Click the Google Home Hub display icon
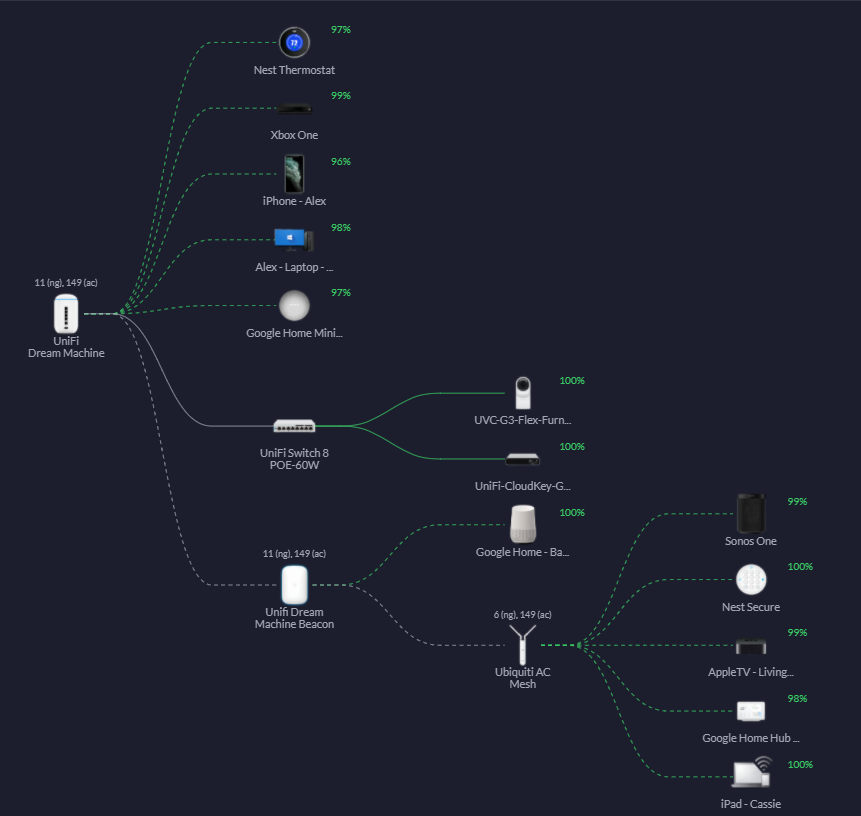861x816 pixels. pos(751,711)
